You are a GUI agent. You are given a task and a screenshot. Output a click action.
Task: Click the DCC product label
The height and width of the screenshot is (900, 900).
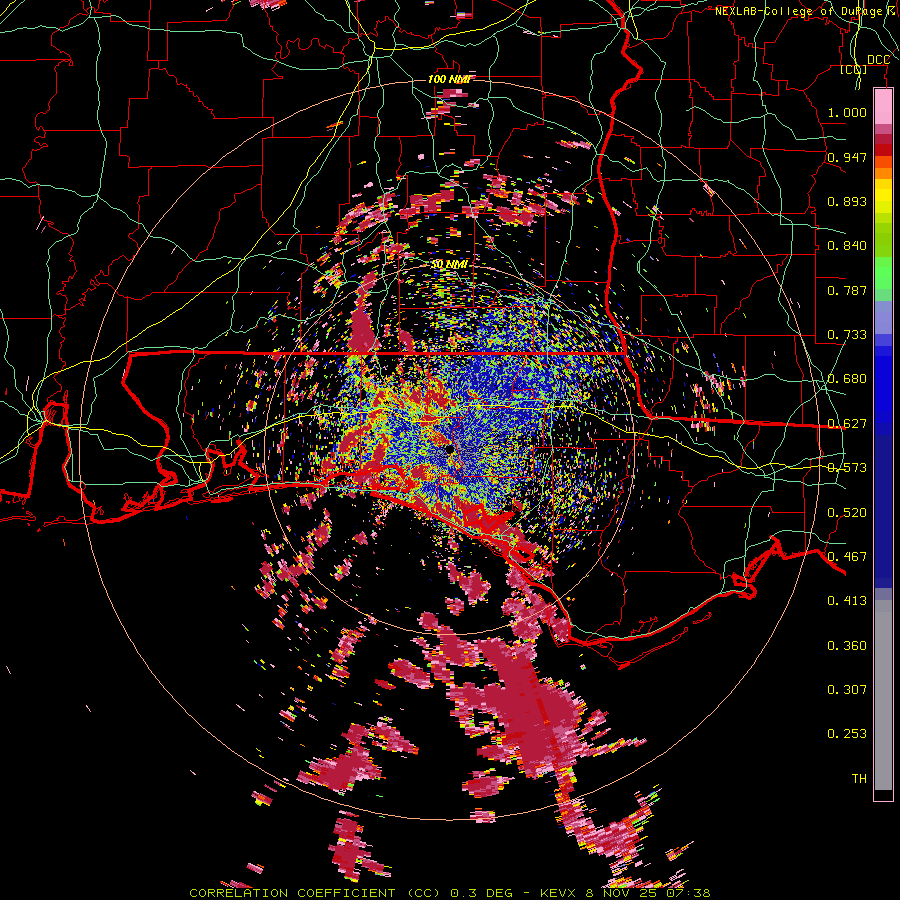(878, 60)
